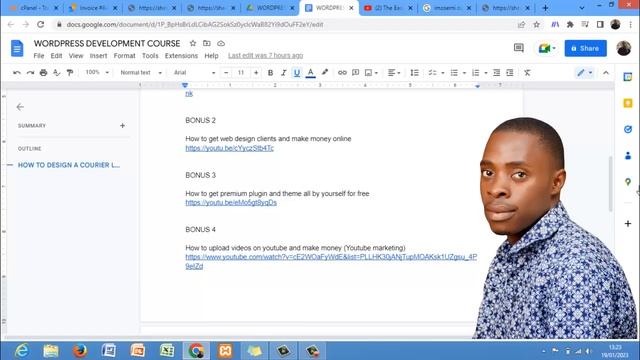Open the Tools menu

point(150,56)
